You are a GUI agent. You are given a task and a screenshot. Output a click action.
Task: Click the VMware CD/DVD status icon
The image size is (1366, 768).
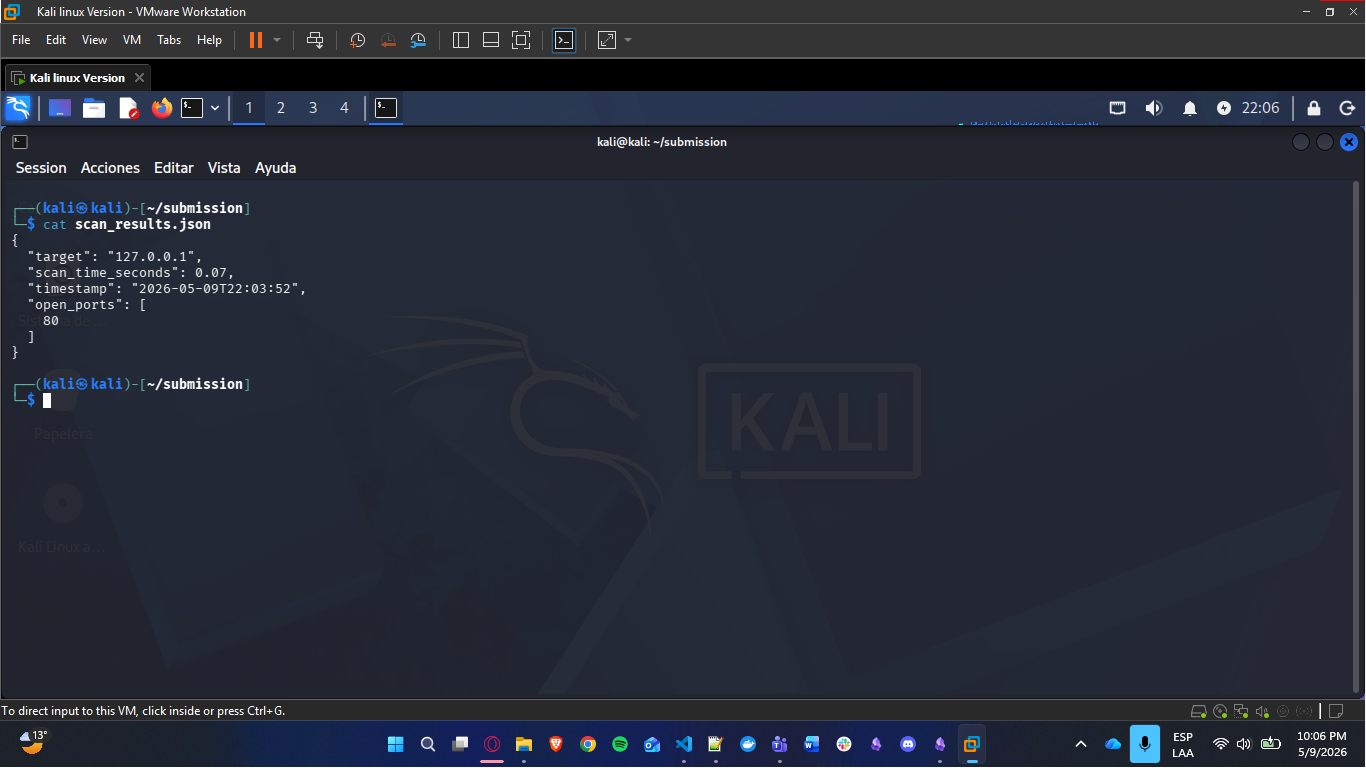pos(1220,711)
